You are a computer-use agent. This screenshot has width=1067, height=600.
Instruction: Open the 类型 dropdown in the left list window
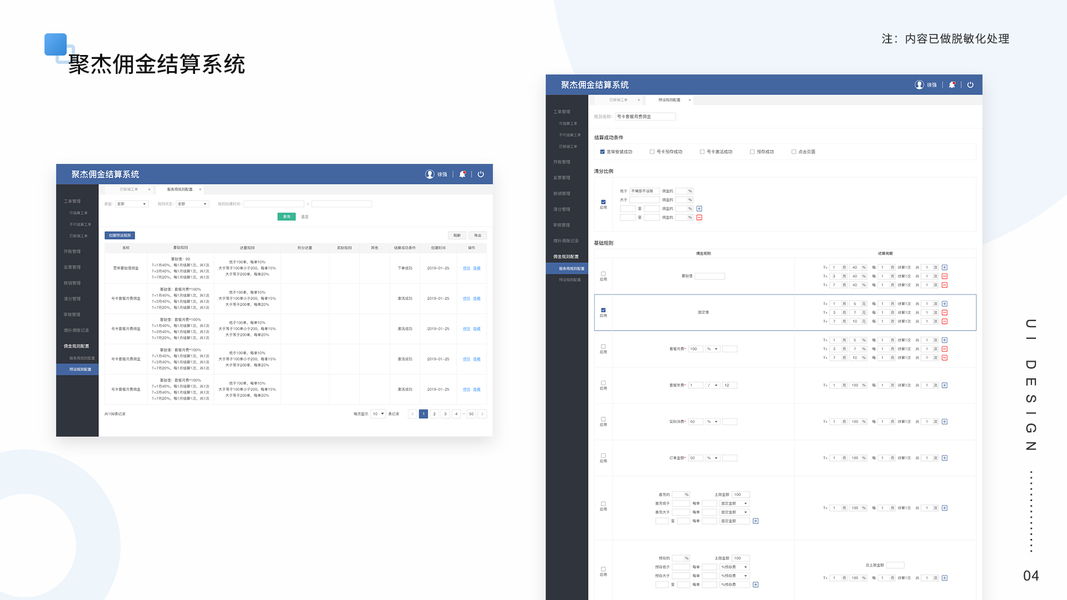[131, 204]
